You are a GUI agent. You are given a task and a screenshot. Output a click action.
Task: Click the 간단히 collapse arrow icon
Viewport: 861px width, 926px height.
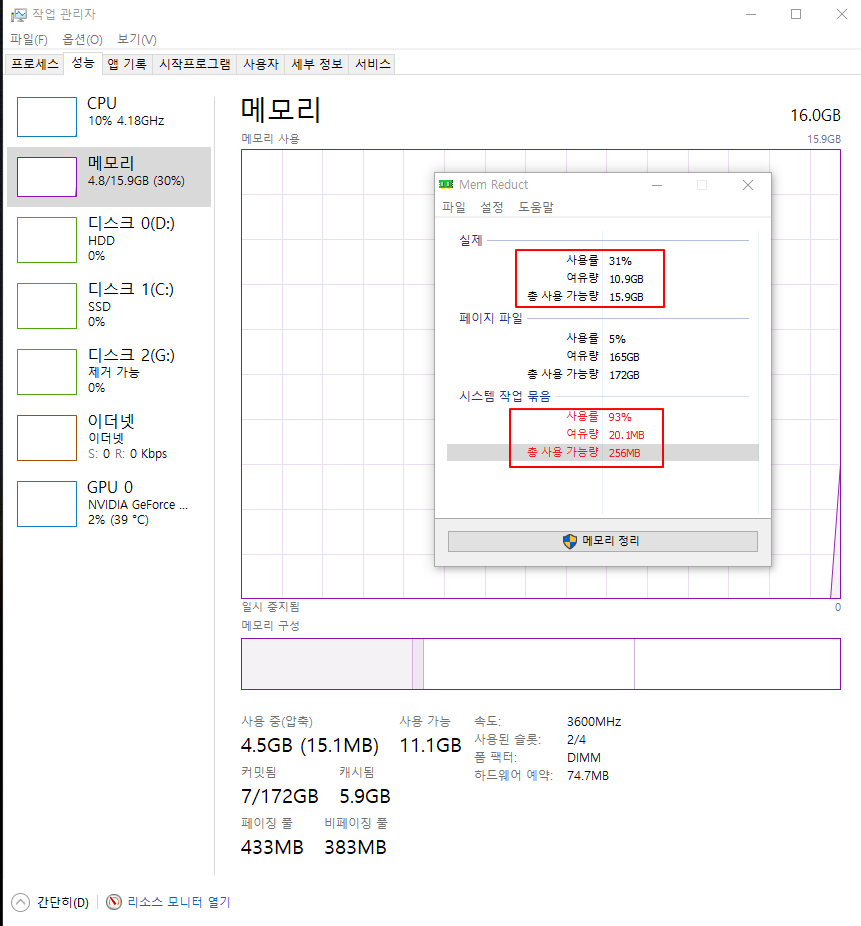coord(20,902)
